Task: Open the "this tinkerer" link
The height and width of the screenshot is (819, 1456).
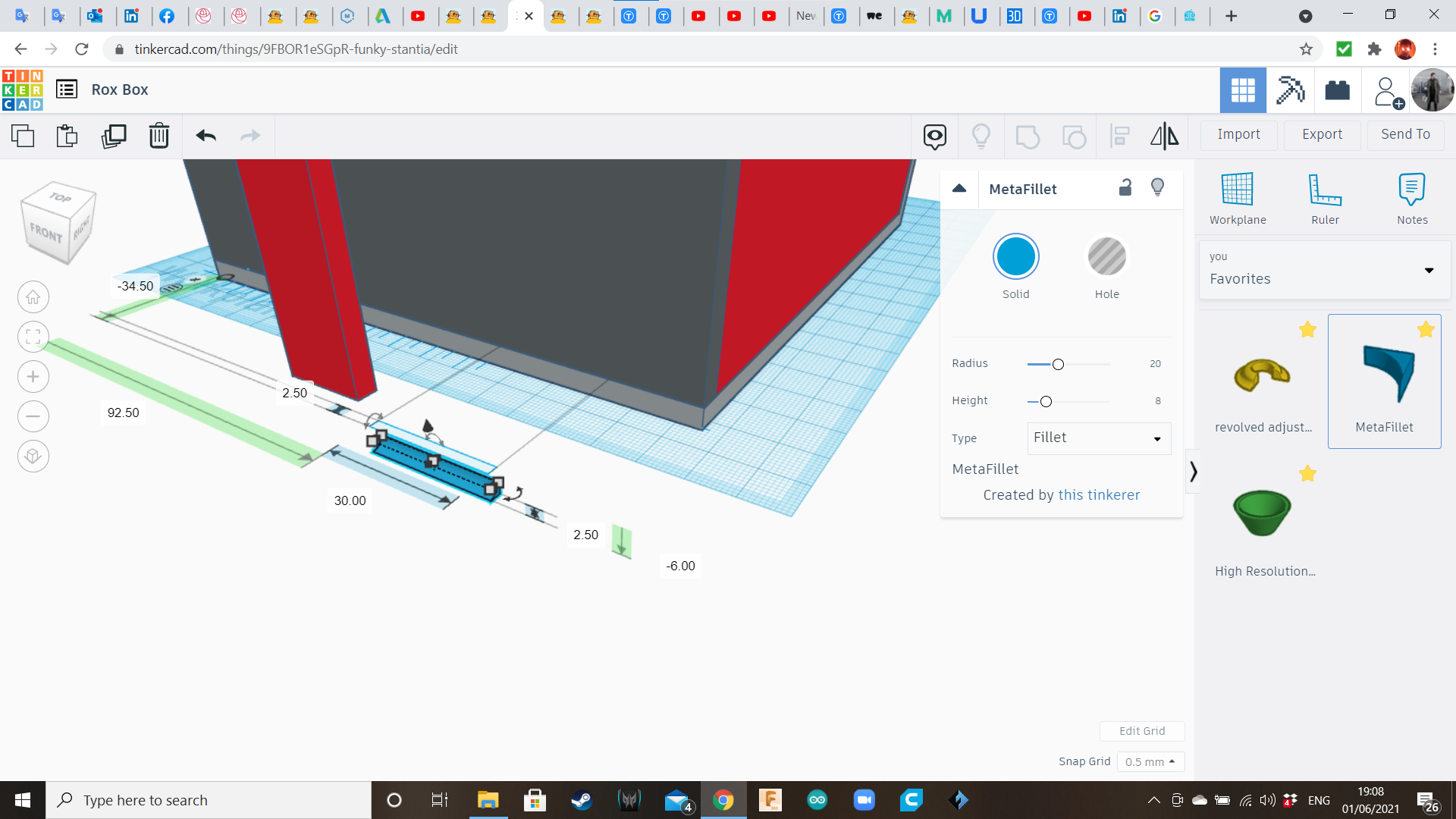Action: [1099, 495]
